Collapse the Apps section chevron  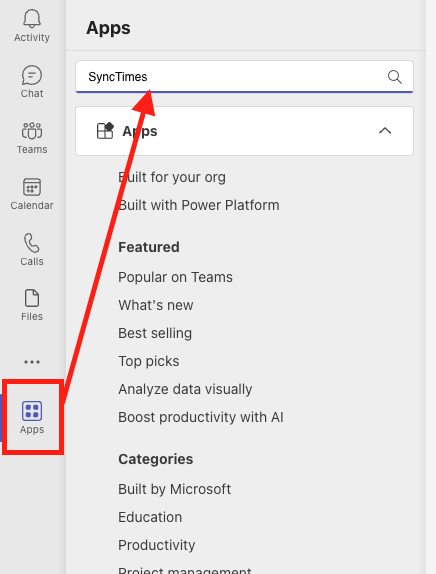[x=385, y=131]
